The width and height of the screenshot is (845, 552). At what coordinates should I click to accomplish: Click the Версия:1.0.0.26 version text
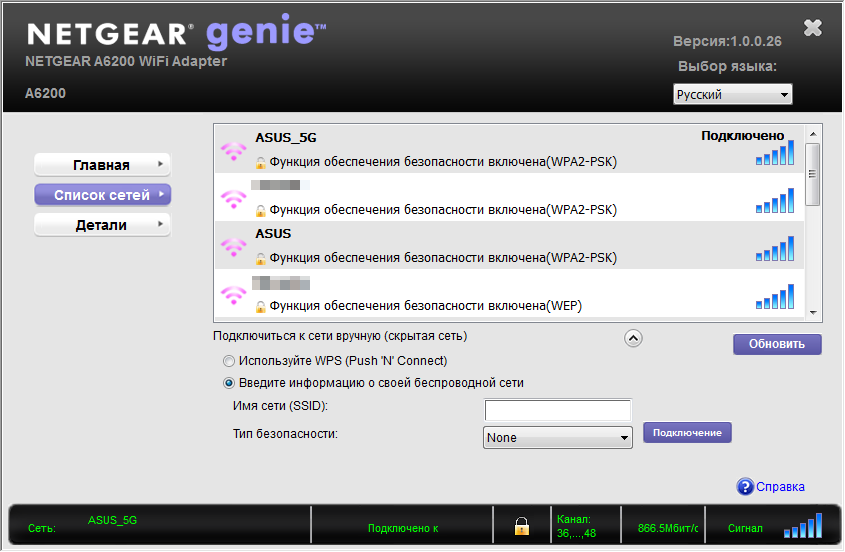click(728, 42)
